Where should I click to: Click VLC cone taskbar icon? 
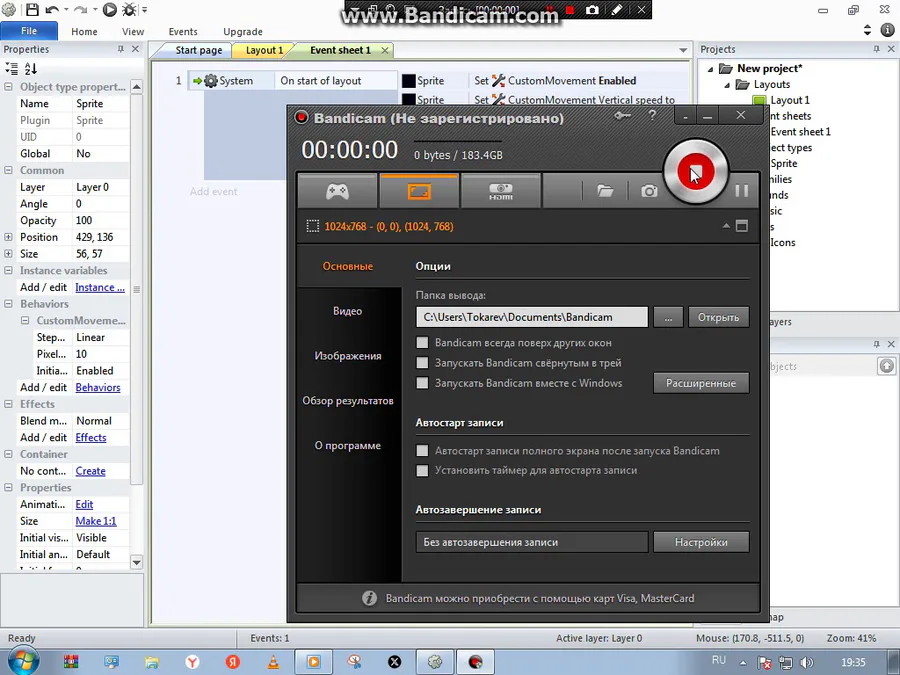pyautogui.click(x=273, y=662)
